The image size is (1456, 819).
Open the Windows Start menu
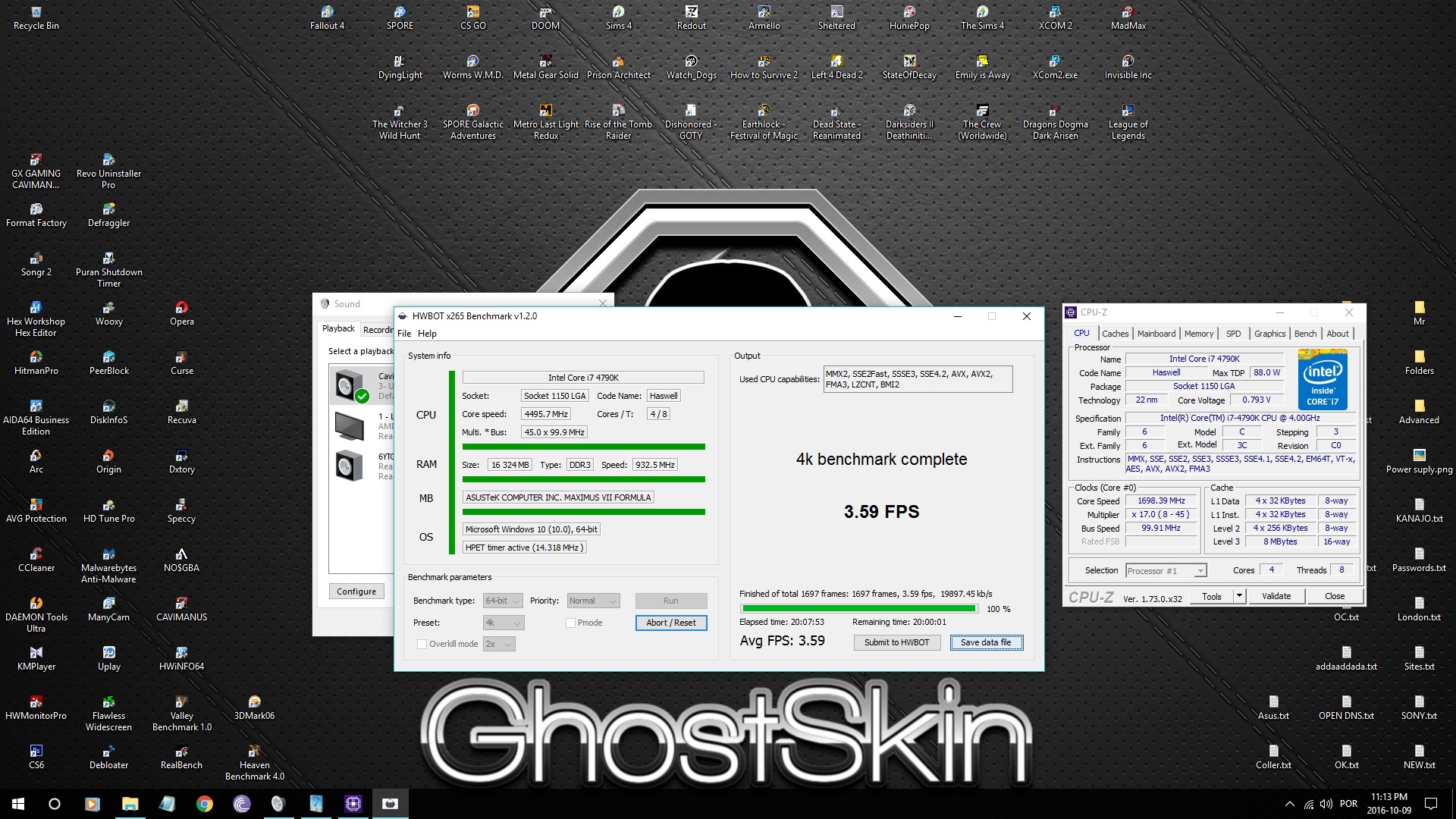18,804
